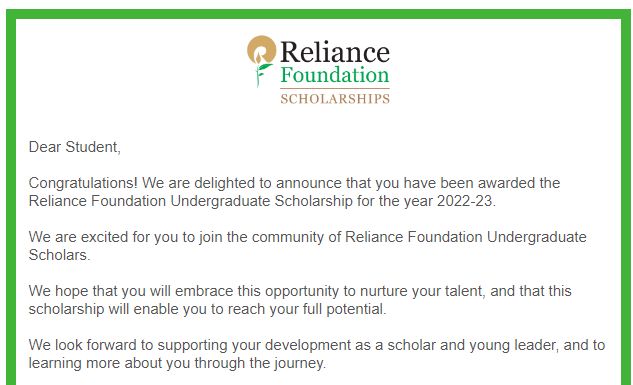Click the words "through the journey."
Screen dimensions: 633x385
260,363
